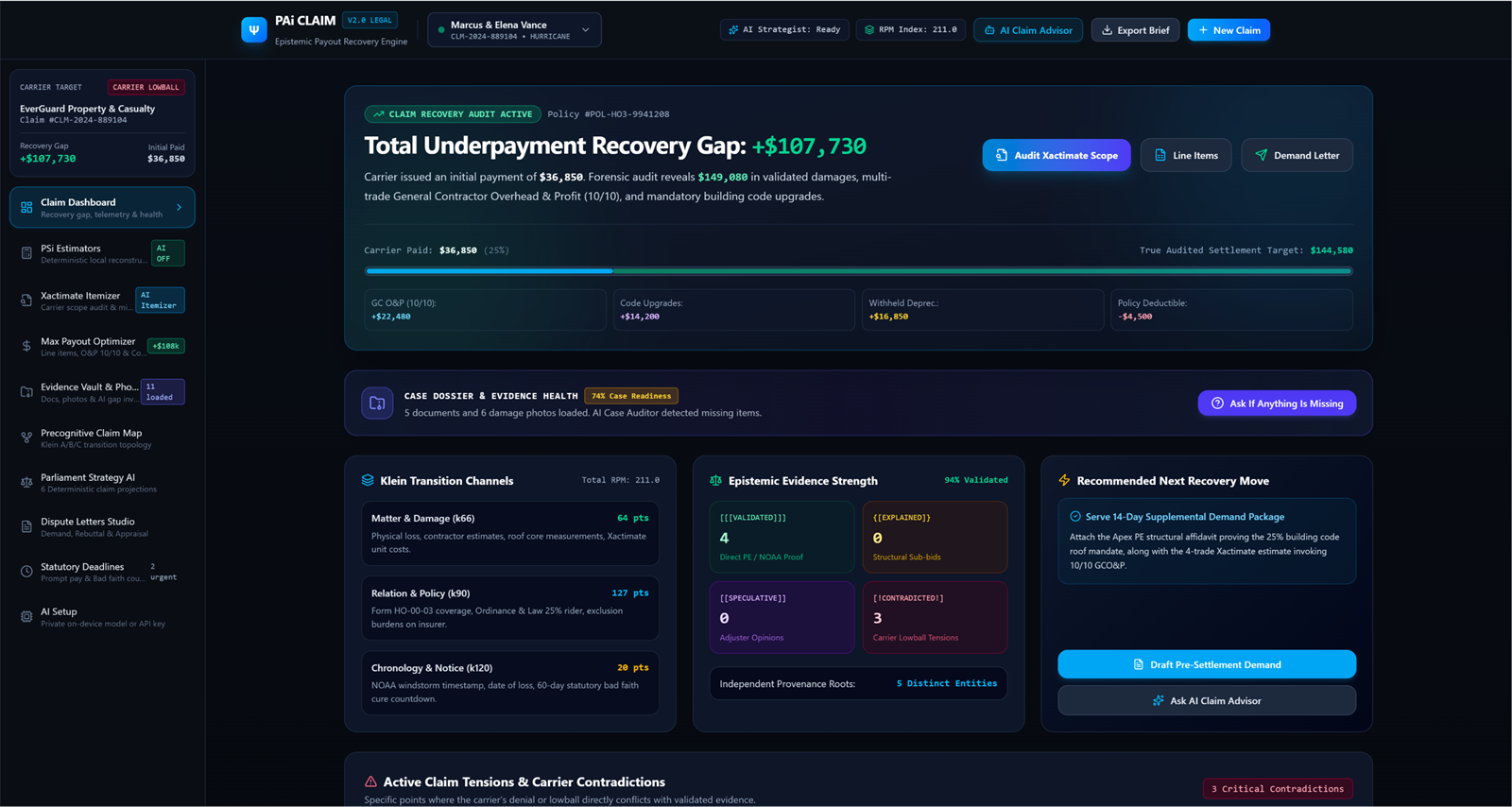Click the VALIDATED evidence tile

(782, 537)
